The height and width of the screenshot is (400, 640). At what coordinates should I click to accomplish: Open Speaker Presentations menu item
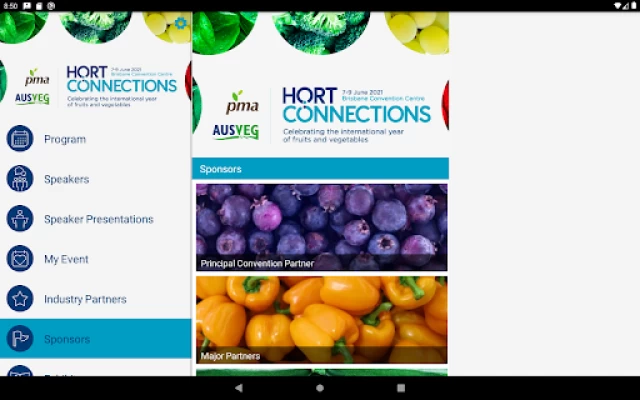(96, 219)
